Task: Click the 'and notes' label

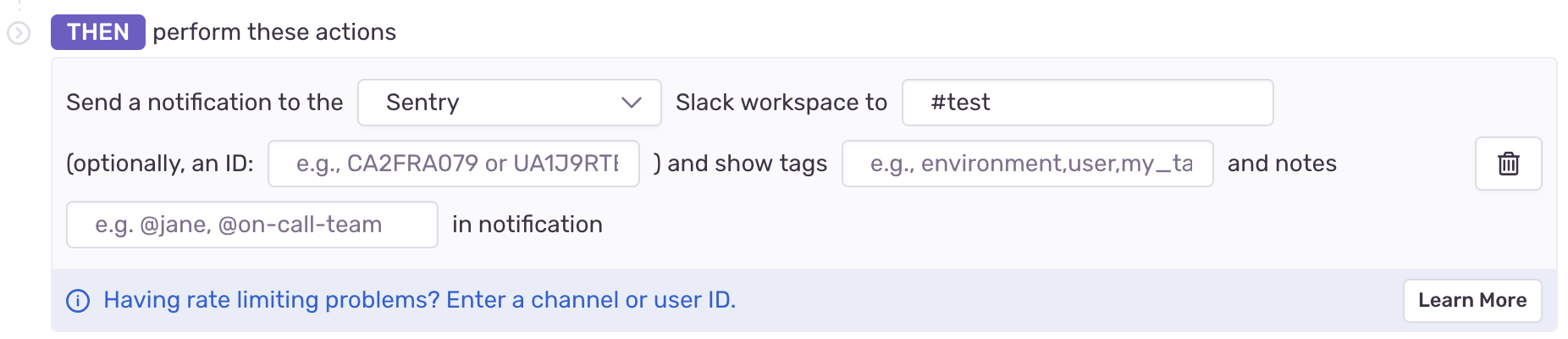Action: point(1282,164)
